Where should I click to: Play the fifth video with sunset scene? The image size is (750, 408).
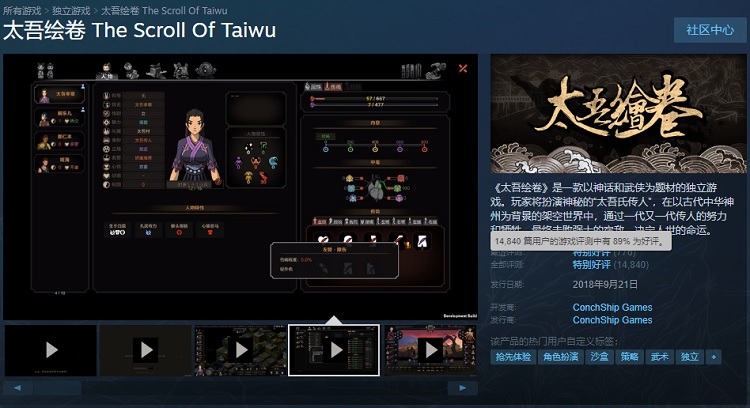click(431, 350)
